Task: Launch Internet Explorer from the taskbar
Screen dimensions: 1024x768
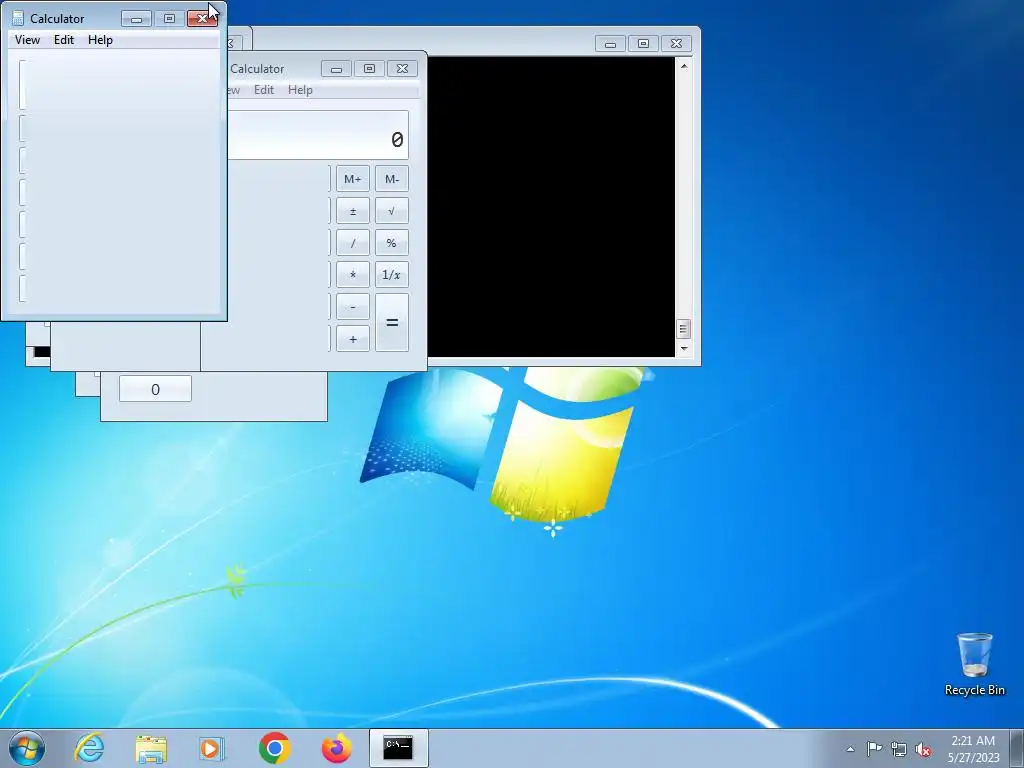Action: point(89,748)
